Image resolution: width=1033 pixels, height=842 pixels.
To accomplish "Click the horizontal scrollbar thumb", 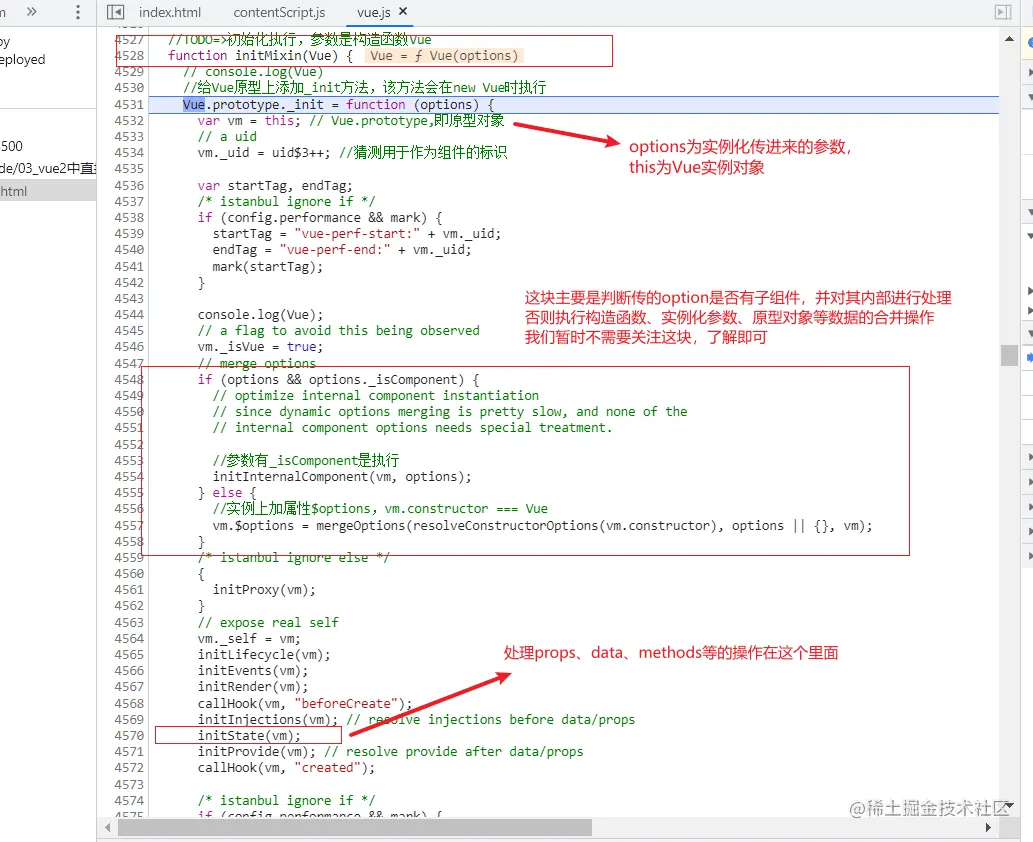I will pyautogui.click(x=354, y=827).
